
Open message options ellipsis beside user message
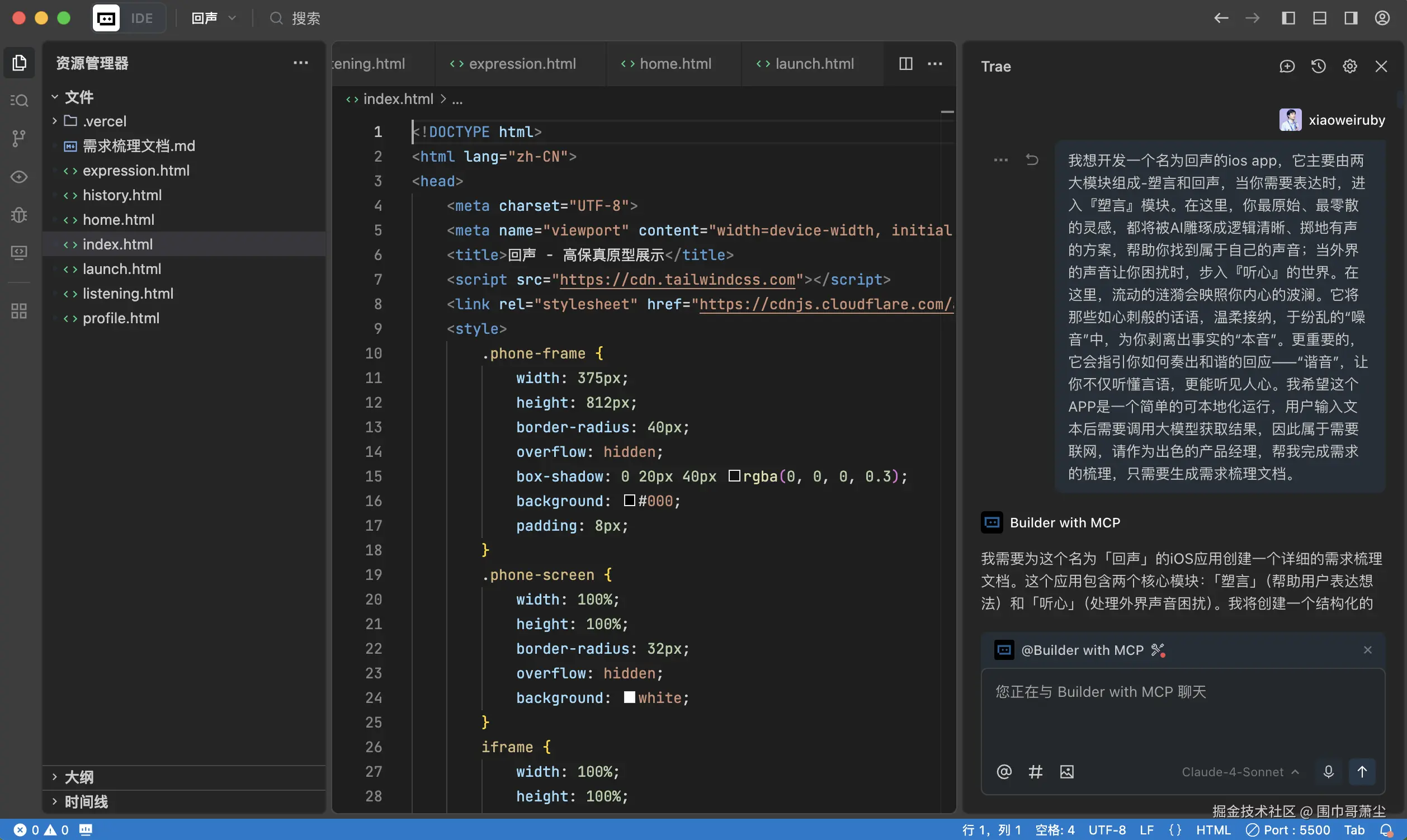pyautogui.click(x=1000, y=159)
